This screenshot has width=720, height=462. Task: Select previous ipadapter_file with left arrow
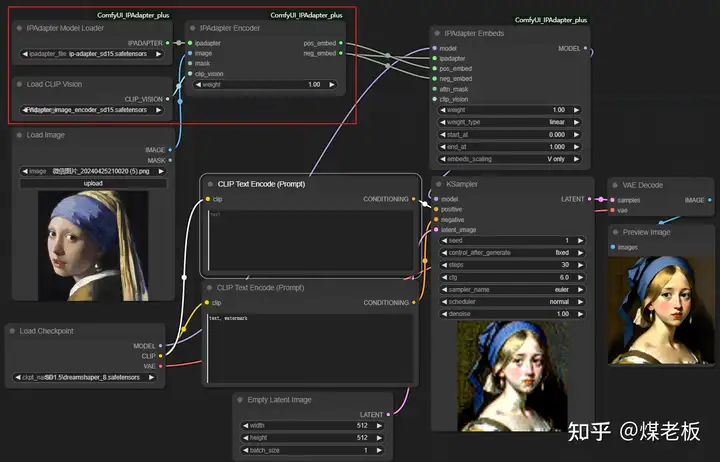[x=25, y=54]
